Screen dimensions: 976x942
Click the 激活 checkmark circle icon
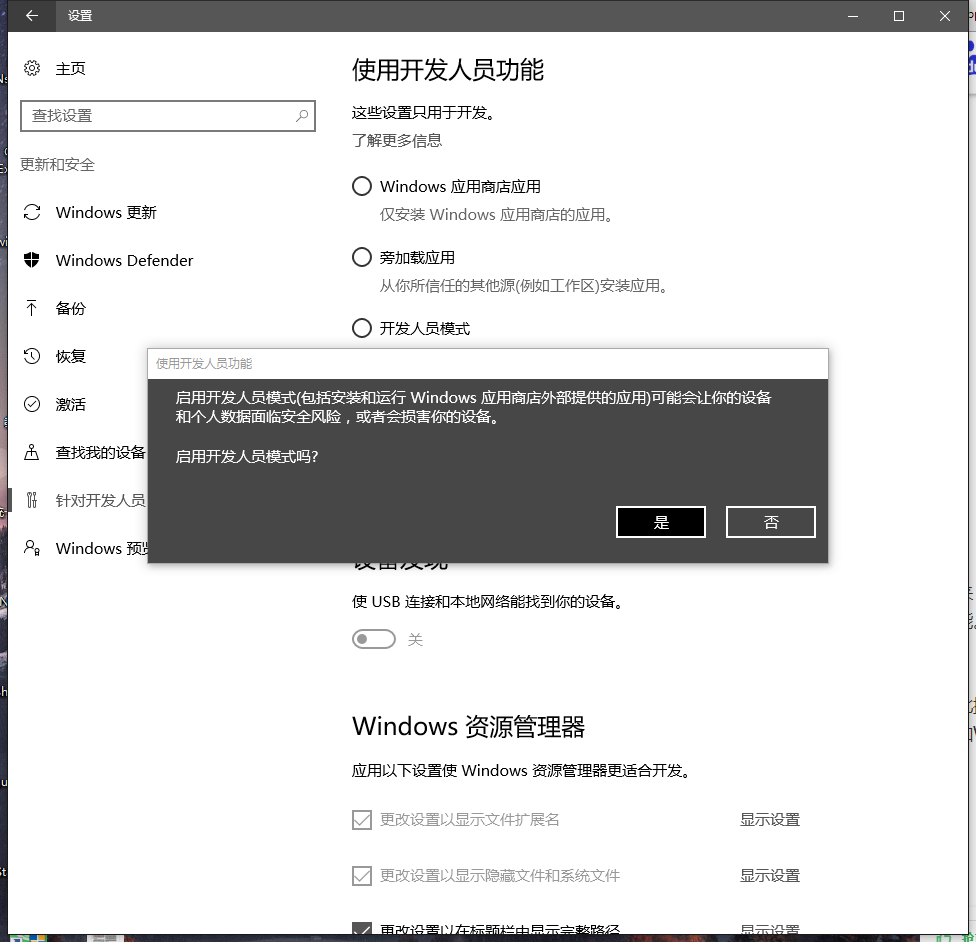click(x=32, y=404)
